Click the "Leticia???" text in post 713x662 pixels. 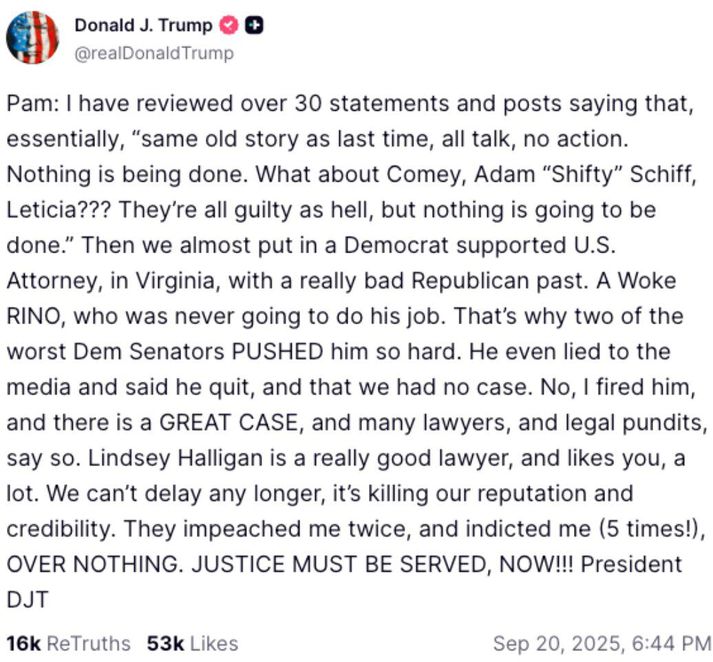coord(52,209)
